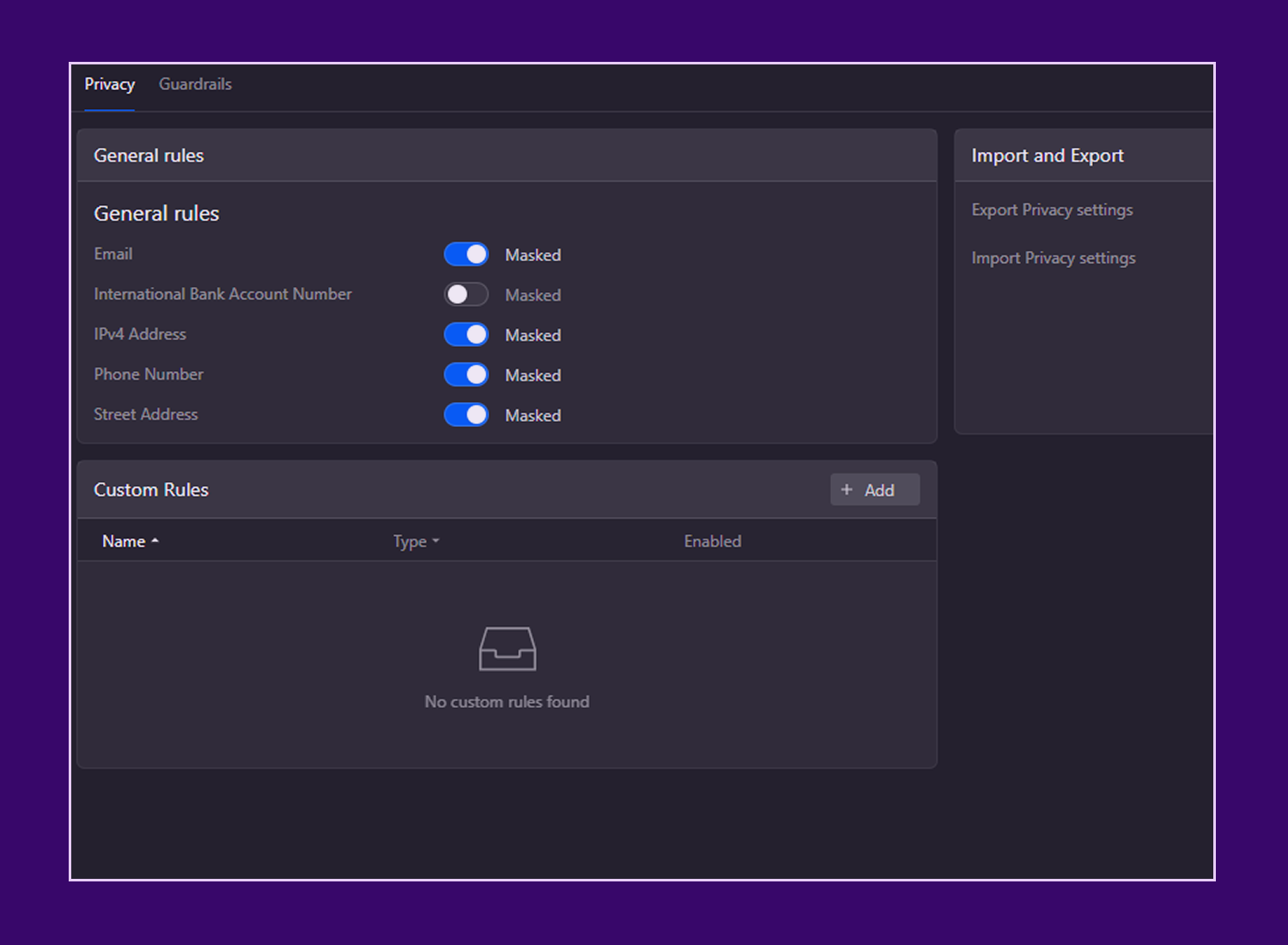Click Export Privacy settings link
1288x945 pixels.
pos(1052,210)
